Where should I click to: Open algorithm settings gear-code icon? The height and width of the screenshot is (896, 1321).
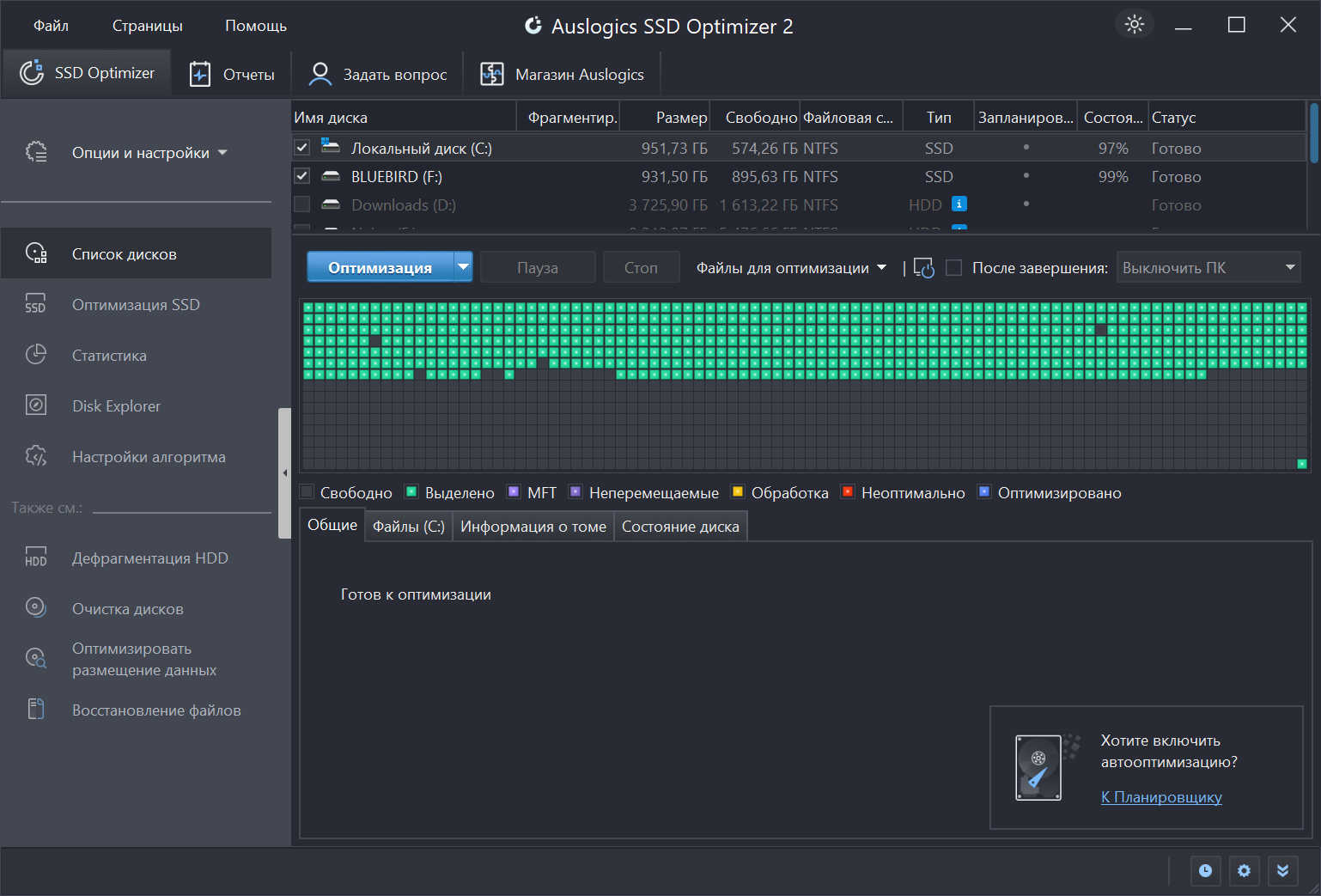[x=36, y=456]
